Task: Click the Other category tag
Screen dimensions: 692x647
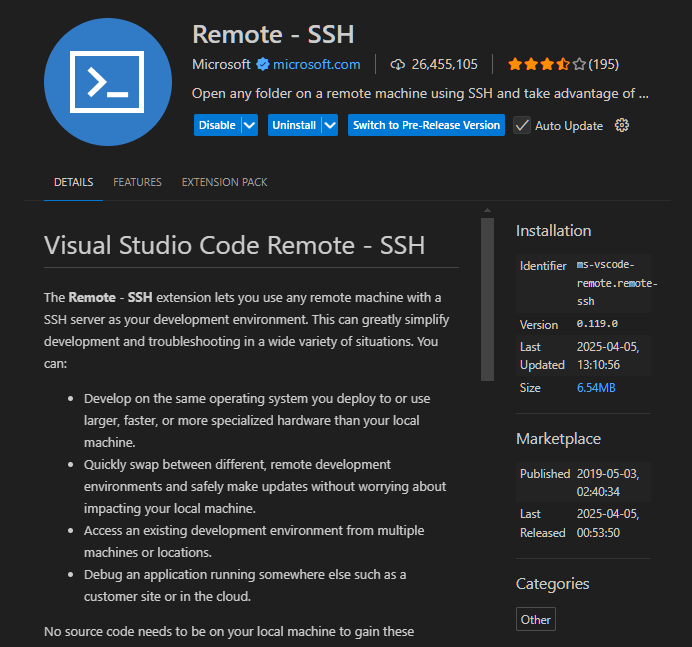Action: coord(535,619)
